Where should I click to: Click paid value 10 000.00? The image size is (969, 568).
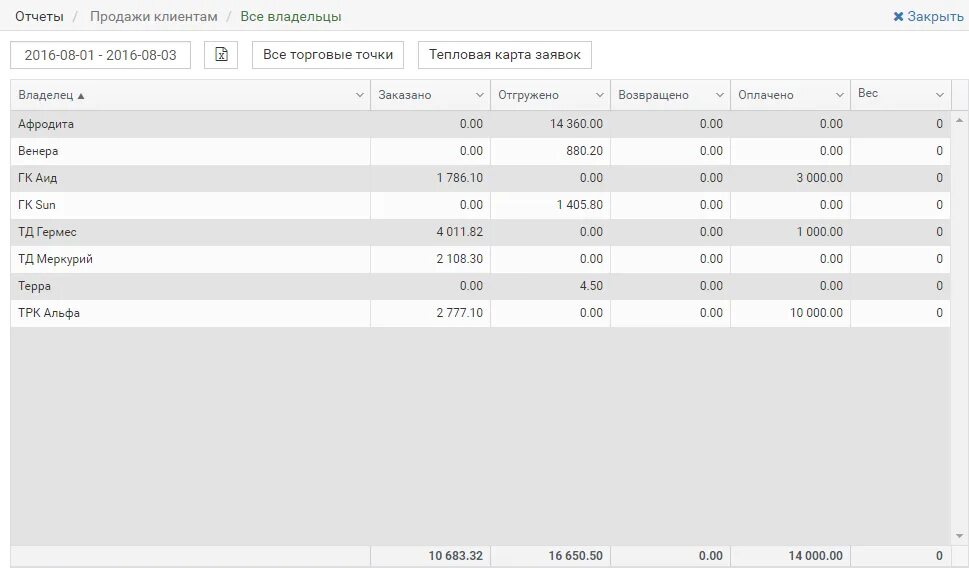(x=816, y=313)
